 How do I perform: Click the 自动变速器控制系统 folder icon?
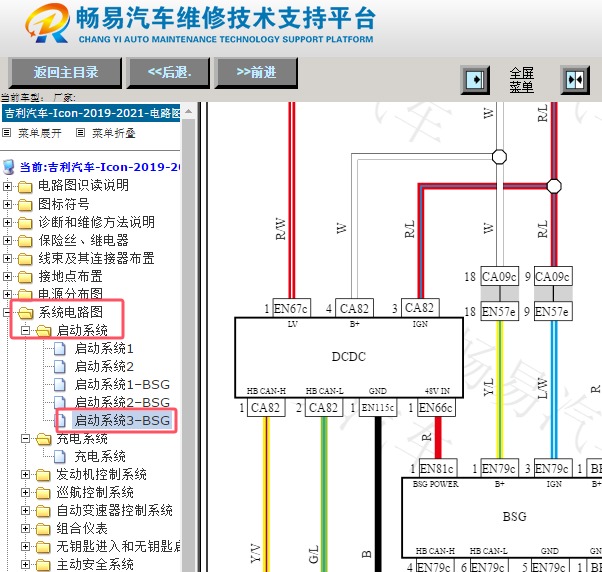tap(43, 511)
